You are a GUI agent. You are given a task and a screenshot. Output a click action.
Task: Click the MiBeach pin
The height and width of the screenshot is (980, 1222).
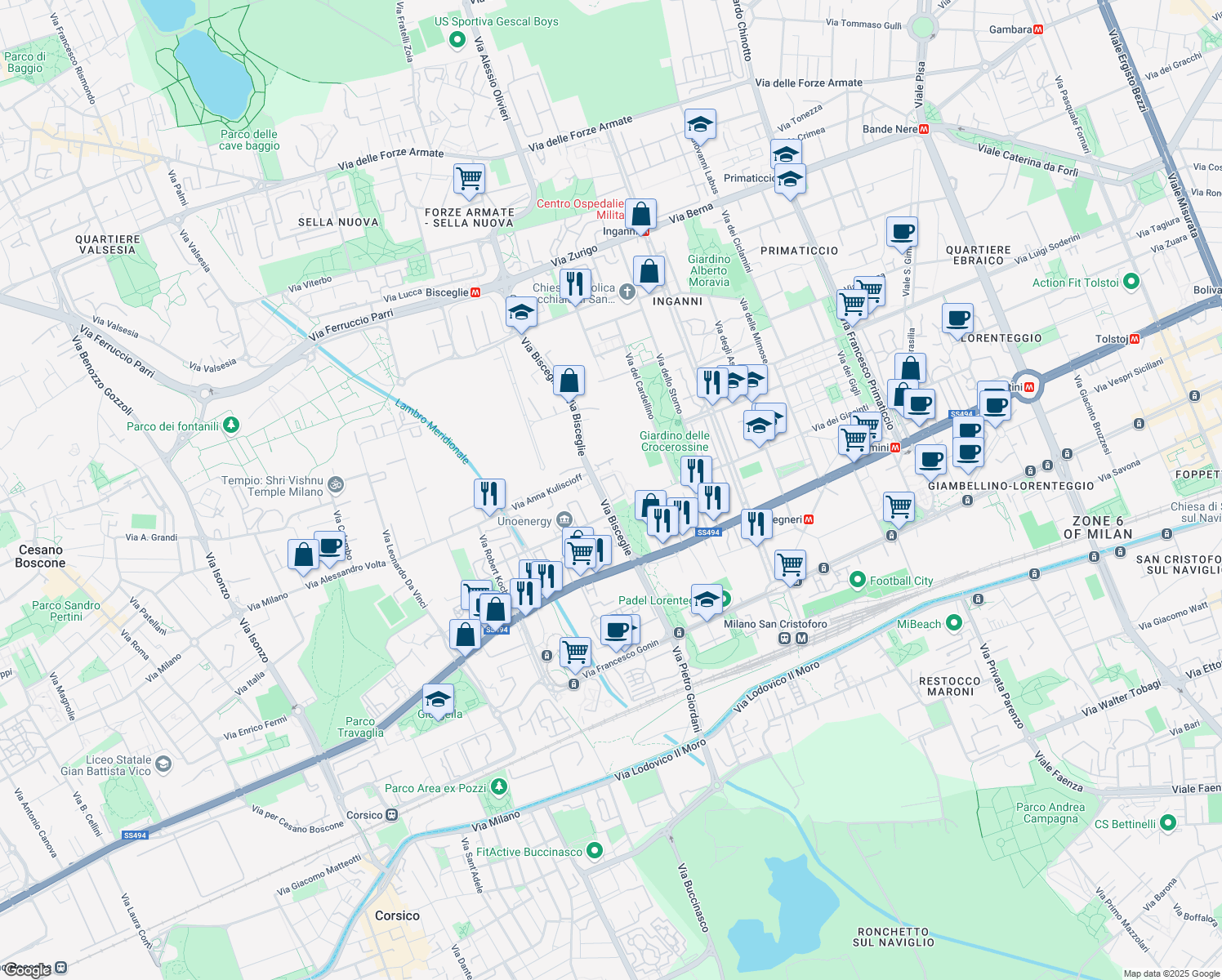coord(952,622)
